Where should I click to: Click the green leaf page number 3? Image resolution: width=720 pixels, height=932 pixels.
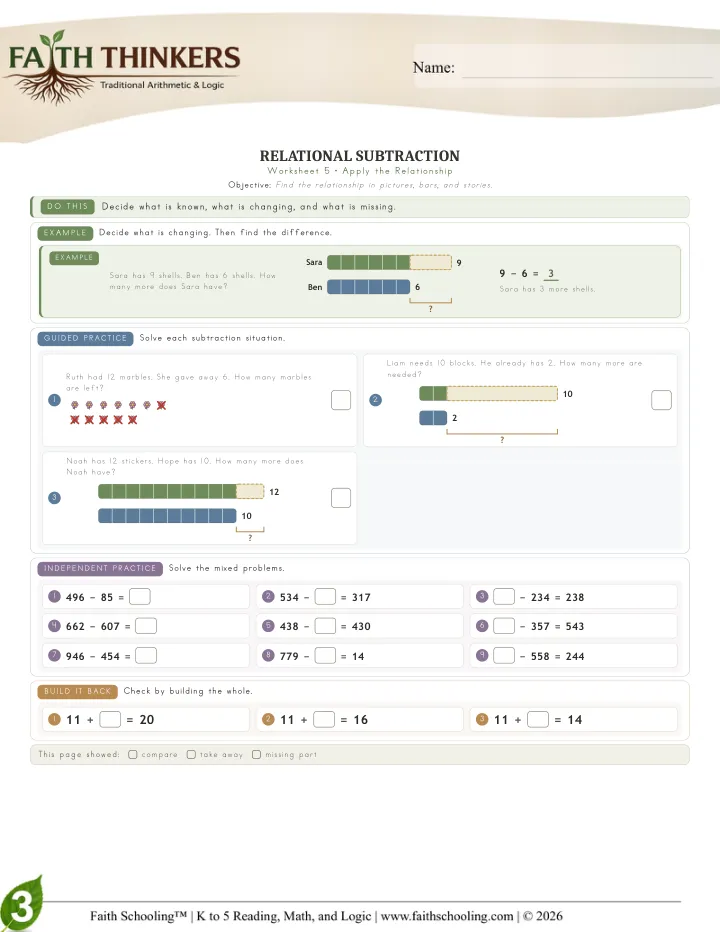tap(21, 904)
